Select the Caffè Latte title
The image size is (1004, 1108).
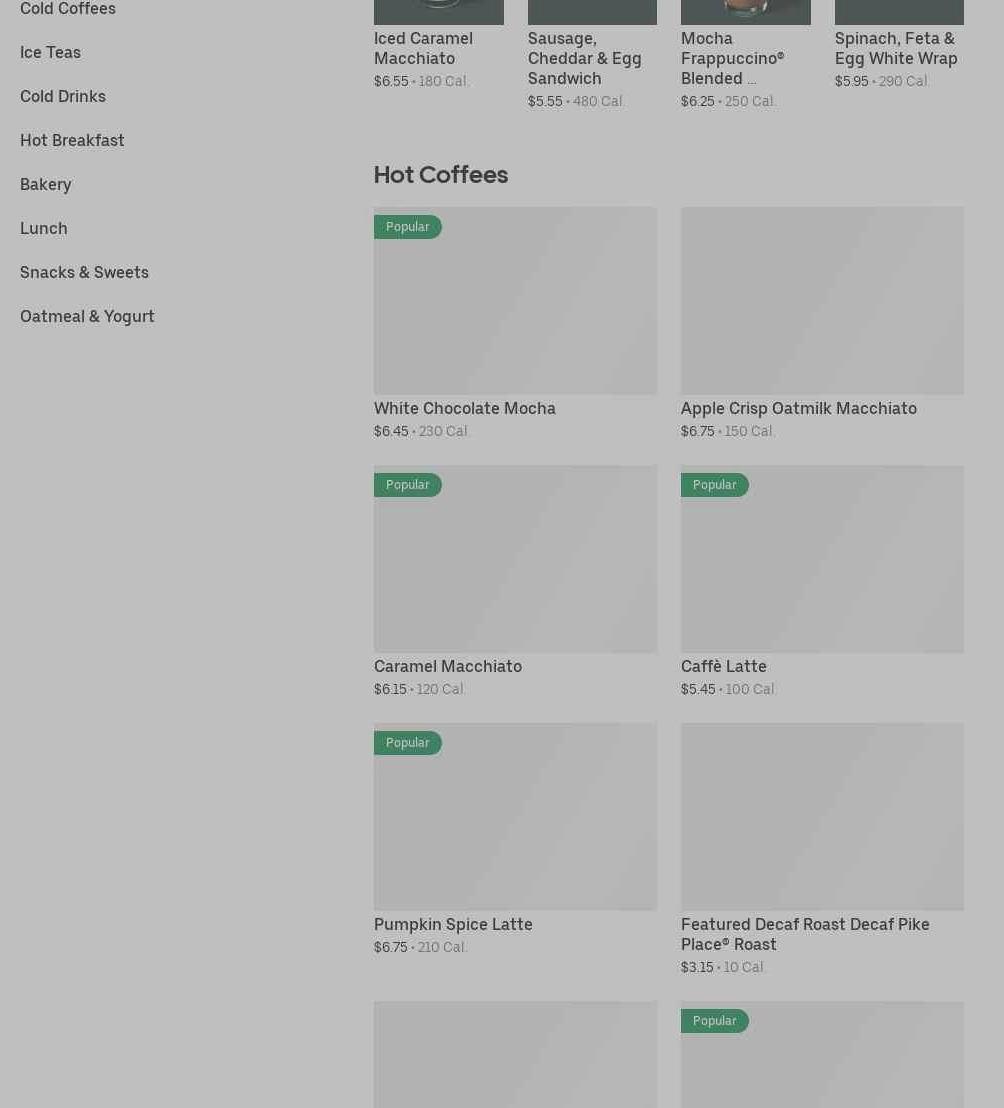coord(724,666)
